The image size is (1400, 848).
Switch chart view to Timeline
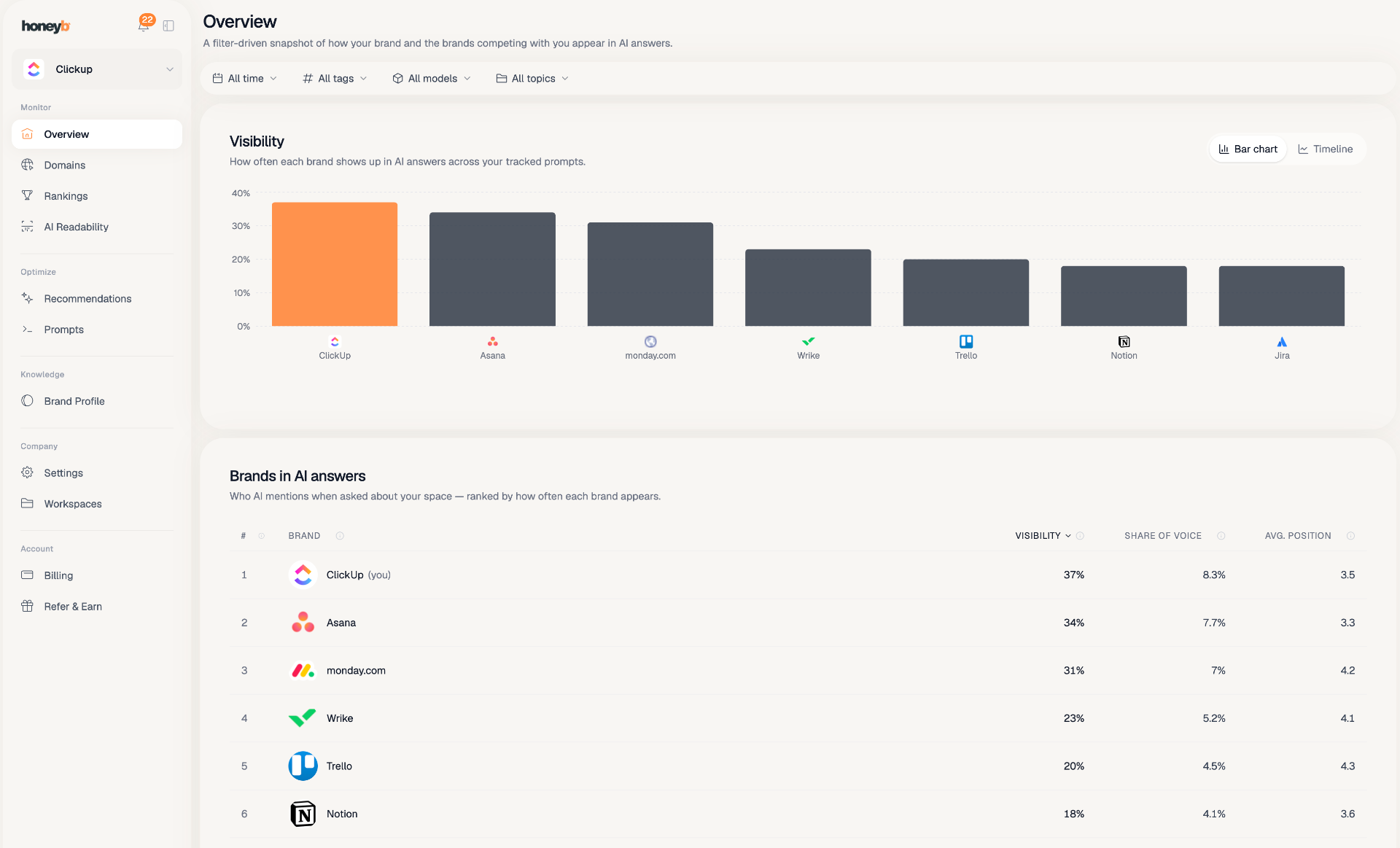(x=1325, y=149)
